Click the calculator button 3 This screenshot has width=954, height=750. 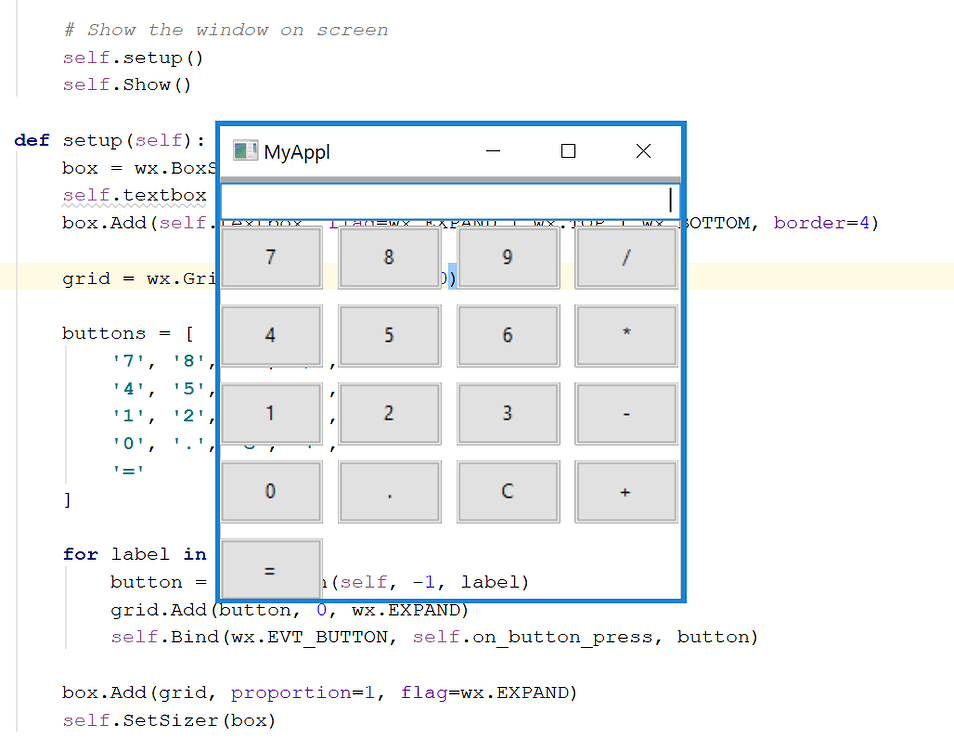508,414
